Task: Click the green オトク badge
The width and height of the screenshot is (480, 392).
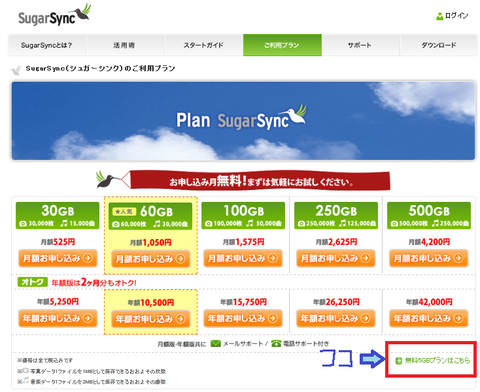Action: click(x=32, y=282)
